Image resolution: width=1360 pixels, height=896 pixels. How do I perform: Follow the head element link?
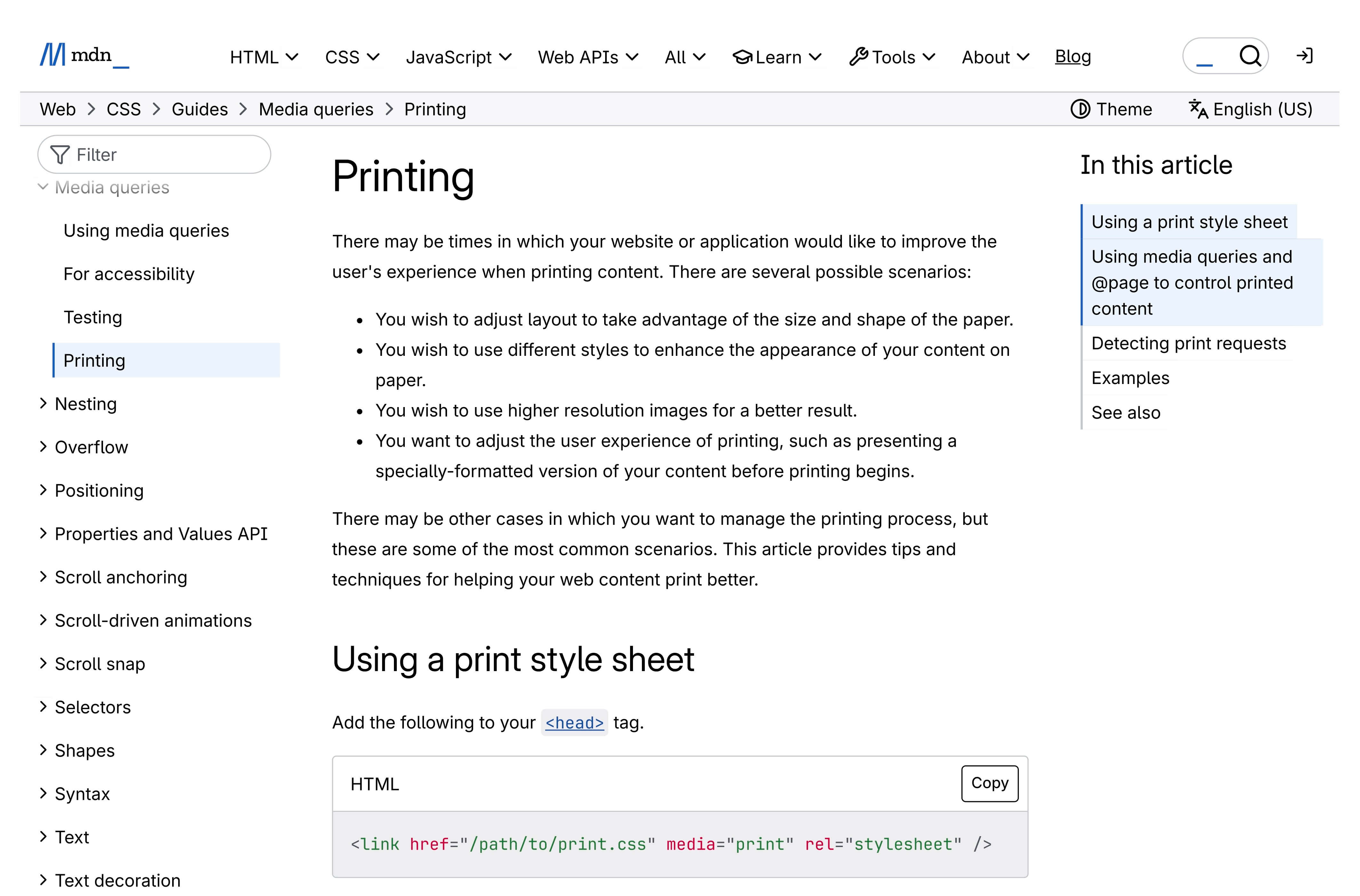(x=574, y=722)
